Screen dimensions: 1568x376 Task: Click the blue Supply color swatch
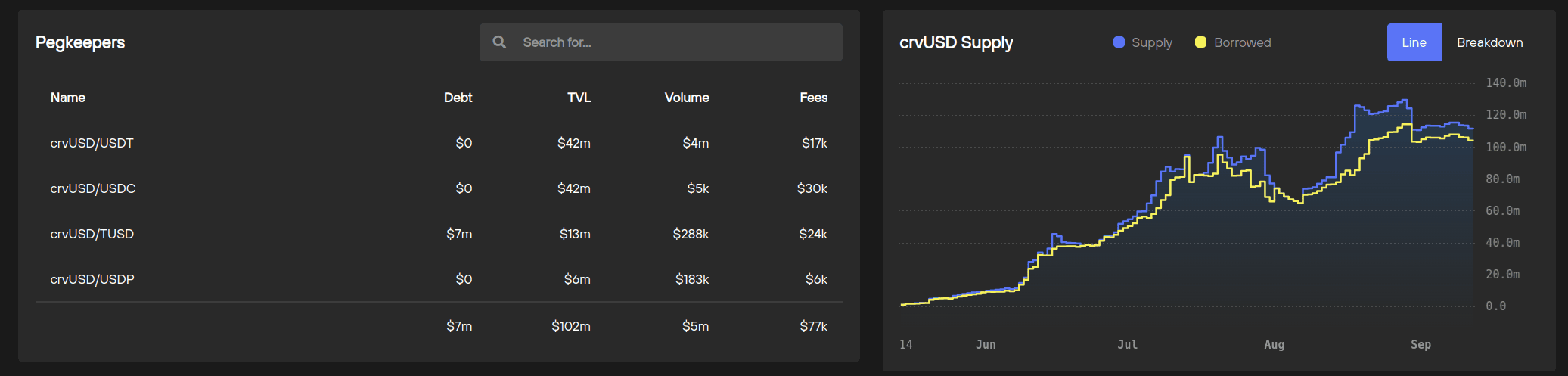pyautogui.click(x=1119, y=42)
